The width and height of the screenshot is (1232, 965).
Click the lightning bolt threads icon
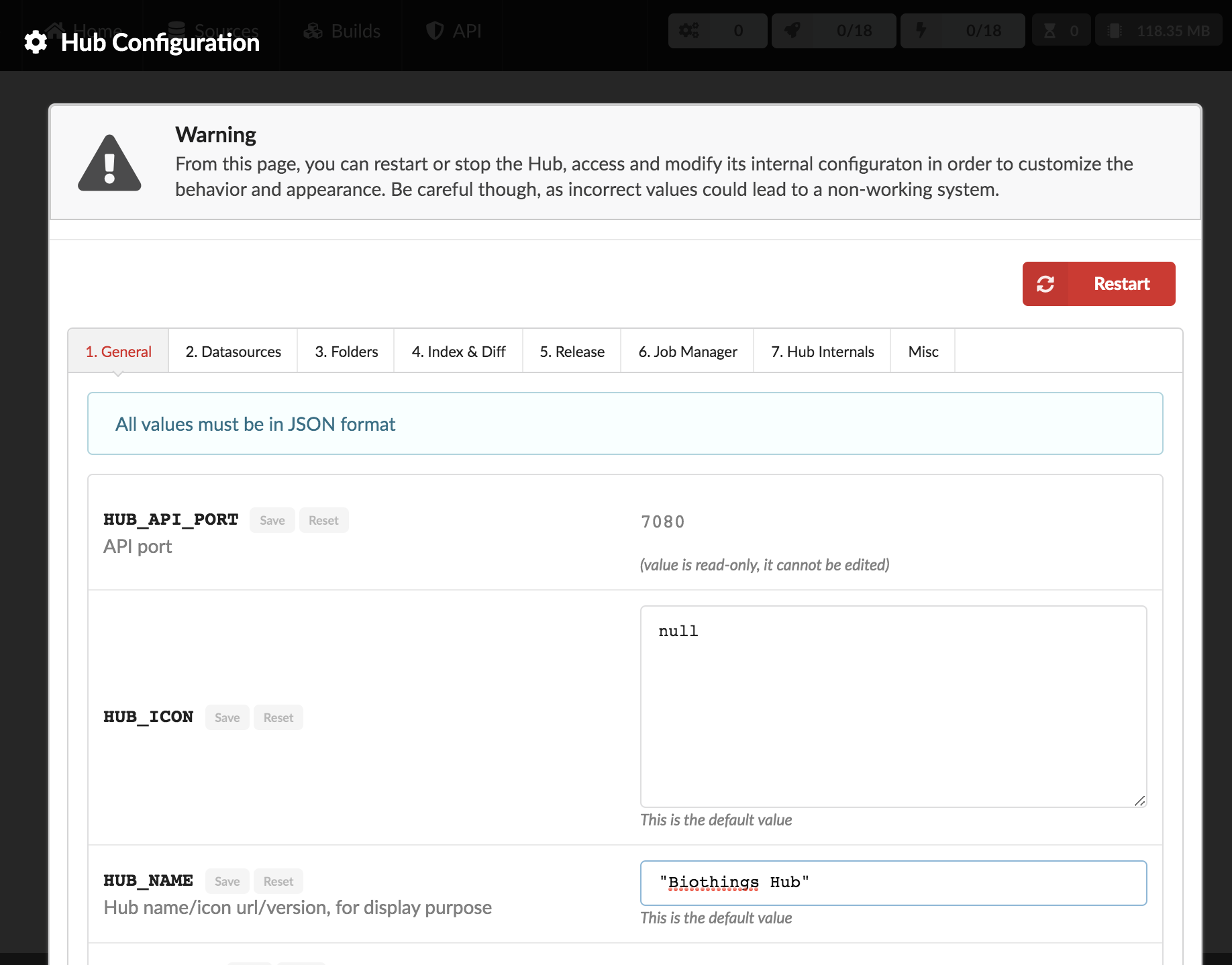click(921, 31)
